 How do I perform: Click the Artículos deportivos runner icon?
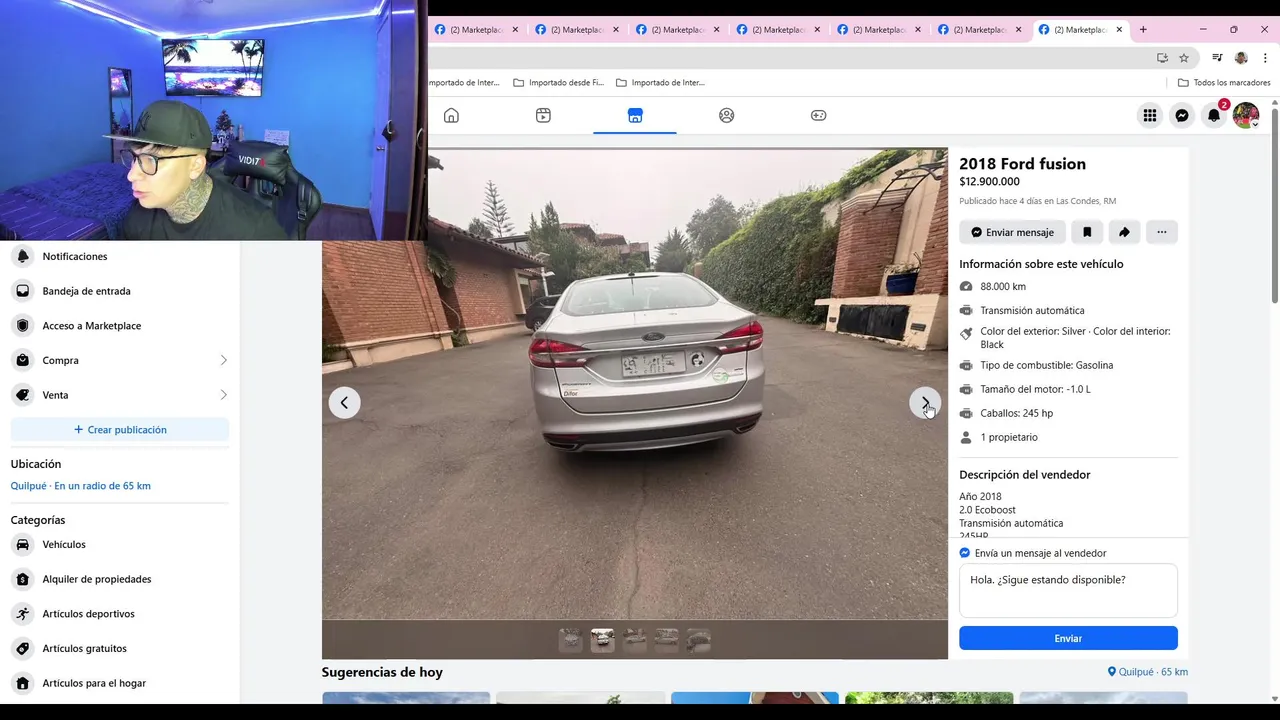[x=23, y=614]
